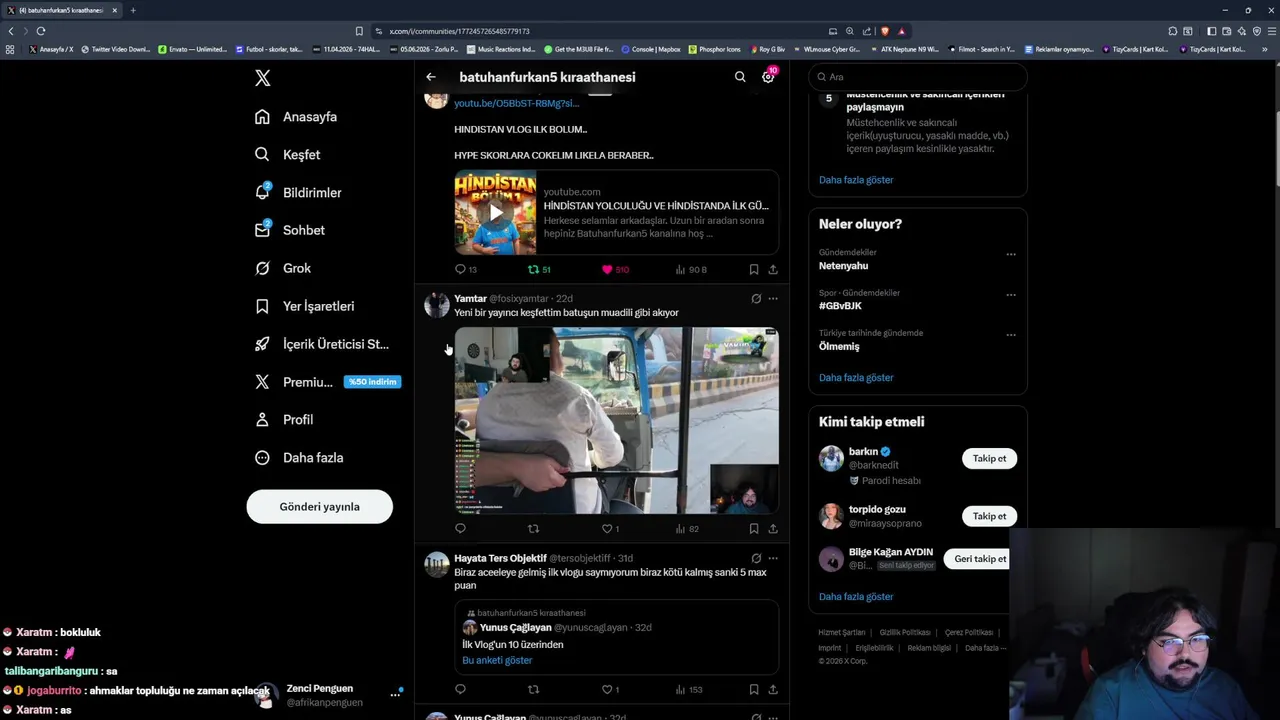Viewport: 1280px width, 720px height.
Task: Repost Yamtar's post
Action: point(533,529)
